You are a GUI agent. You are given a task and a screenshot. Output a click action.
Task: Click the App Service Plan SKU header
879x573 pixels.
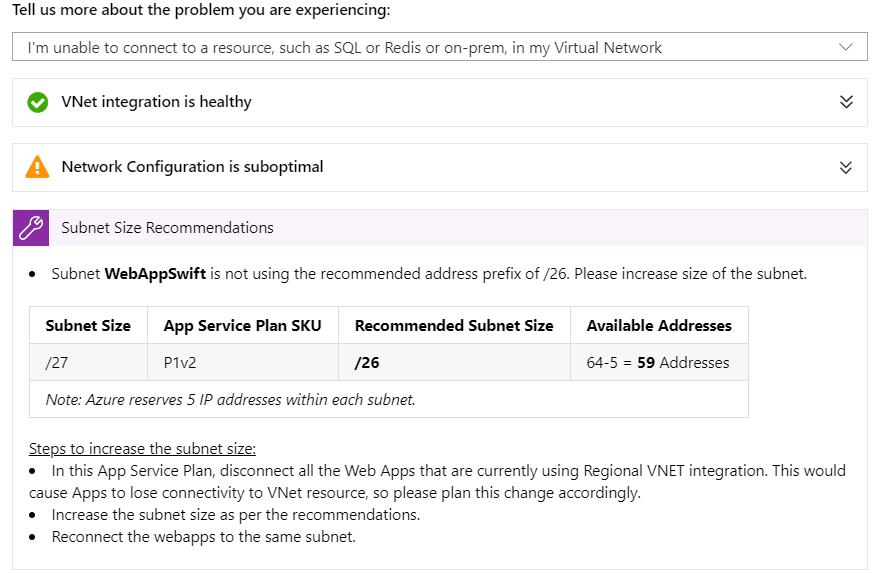[x=243, y=326]
